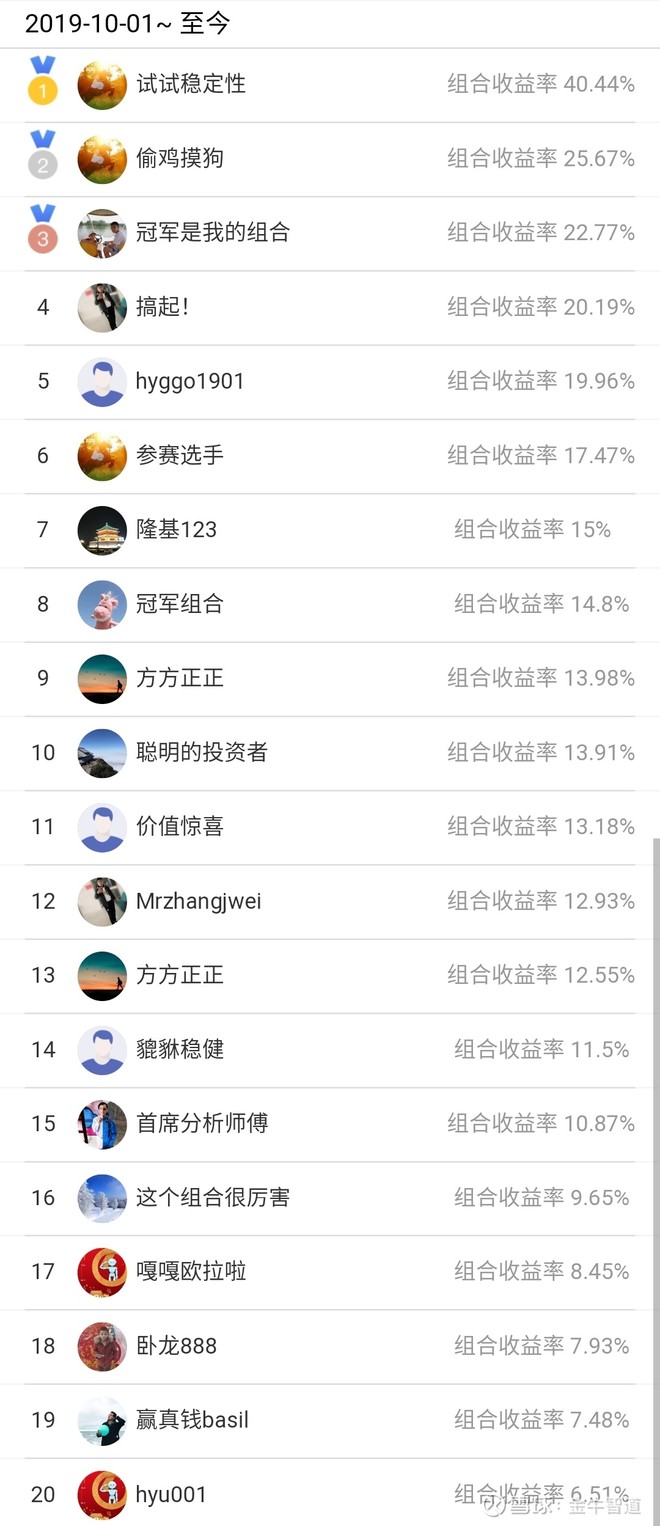Open the 搞起! portfolio name
The height and width of the screenshot is (1526, 660).
click(x=162, y=307)
